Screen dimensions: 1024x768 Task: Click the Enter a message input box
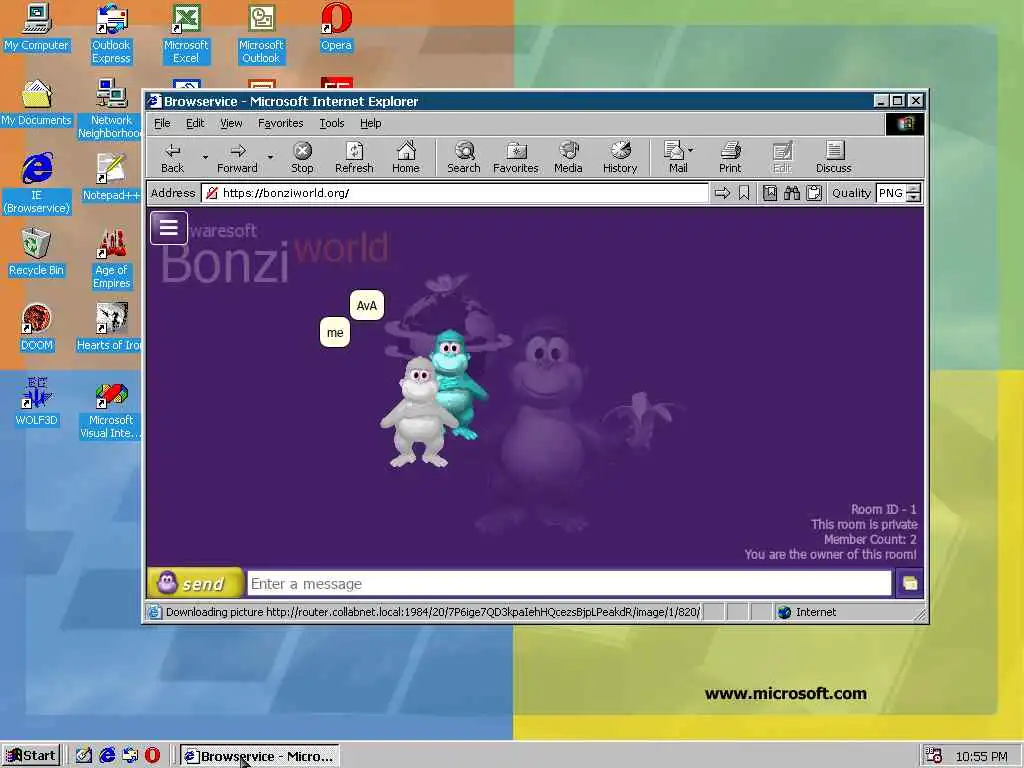pyautogui.click(x=569, y=583)
